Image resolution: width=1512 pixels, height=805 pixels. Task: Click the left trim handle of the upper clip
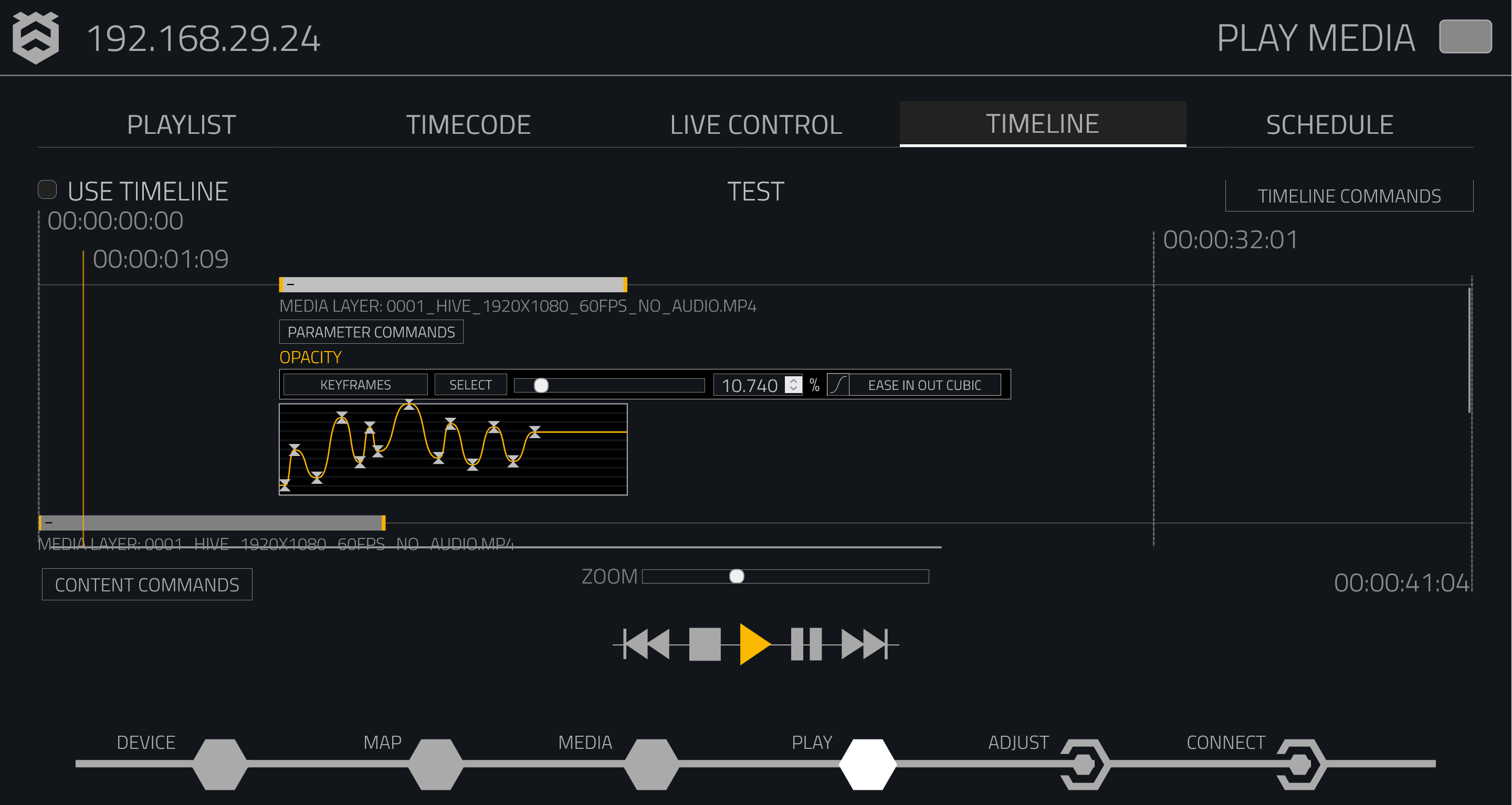click(x=281, y=284)
